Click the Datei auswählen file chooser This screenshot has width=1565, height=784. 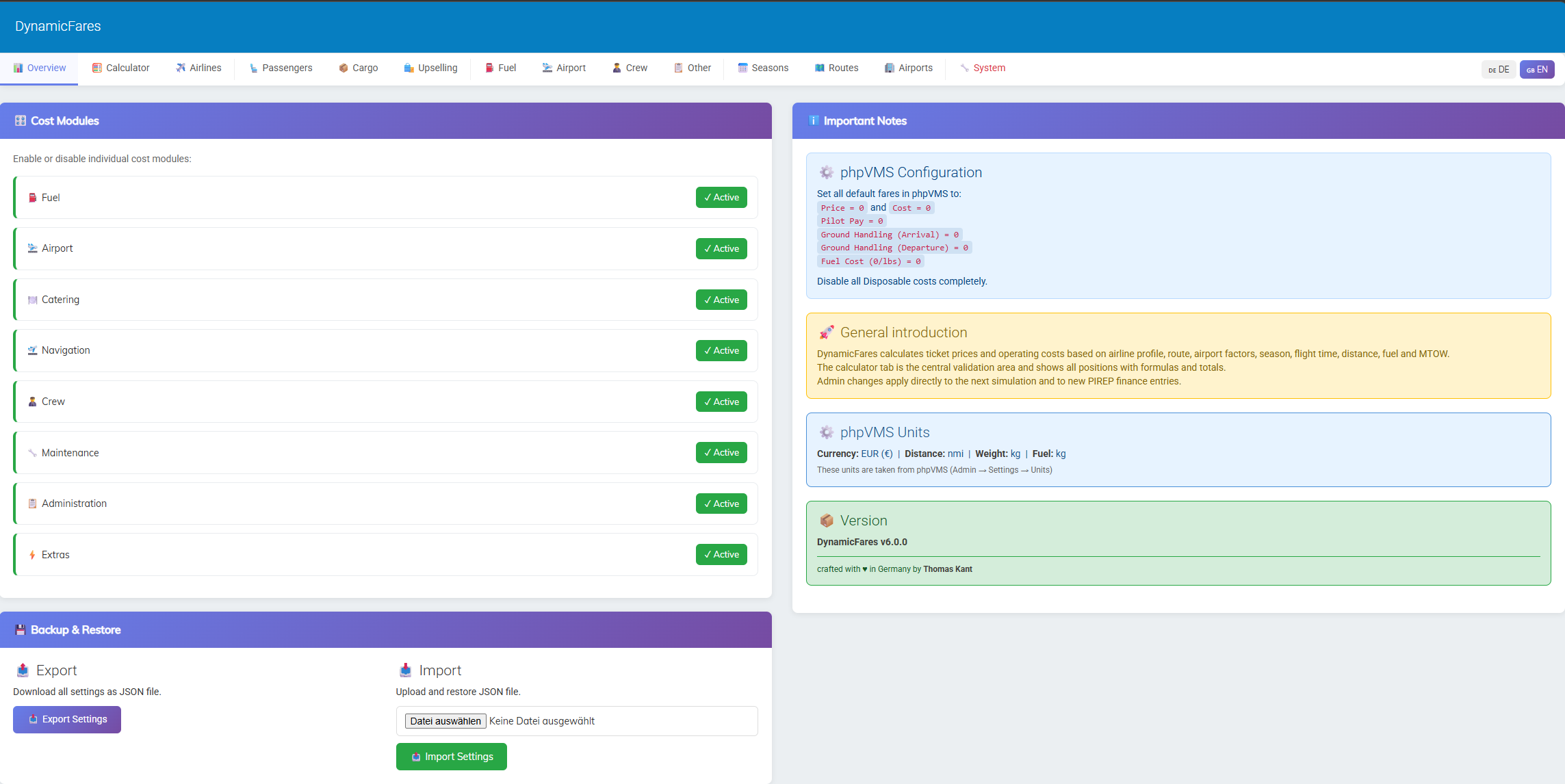445,721
